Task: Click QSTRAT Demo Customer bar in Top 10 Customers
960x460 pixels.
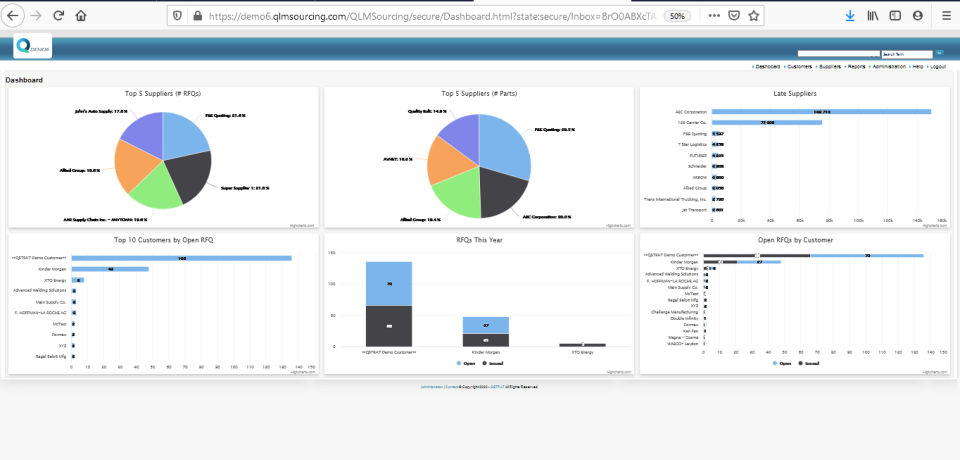Action: (181, 258)
